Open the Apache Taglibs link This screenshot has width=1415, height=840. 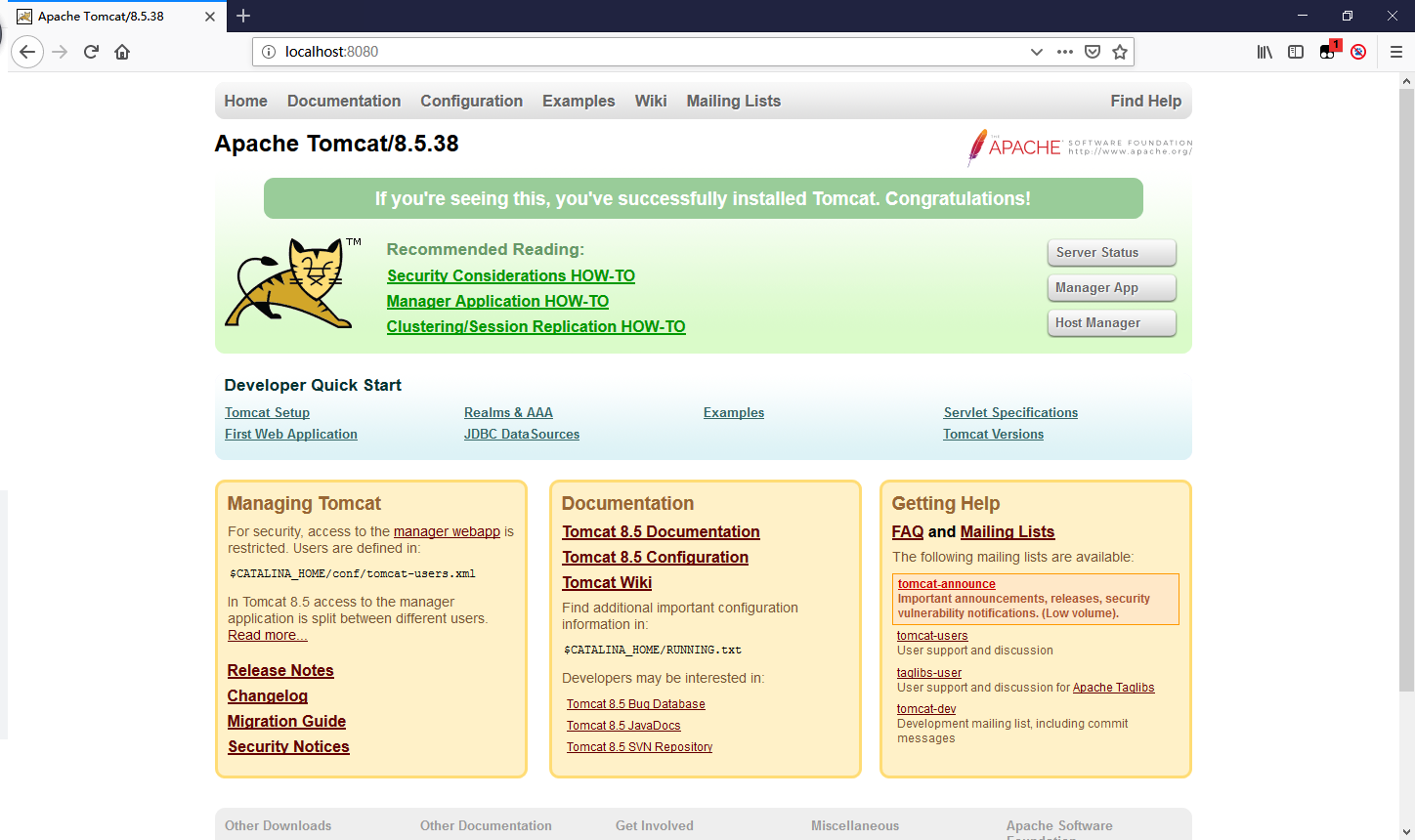(1114, 688)
